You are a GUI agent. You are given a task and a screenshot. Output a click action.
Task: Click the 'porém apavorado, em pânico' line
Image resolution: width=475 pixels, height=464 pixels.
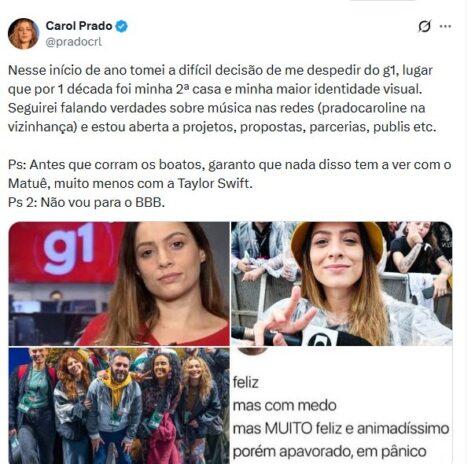[329, 452]
